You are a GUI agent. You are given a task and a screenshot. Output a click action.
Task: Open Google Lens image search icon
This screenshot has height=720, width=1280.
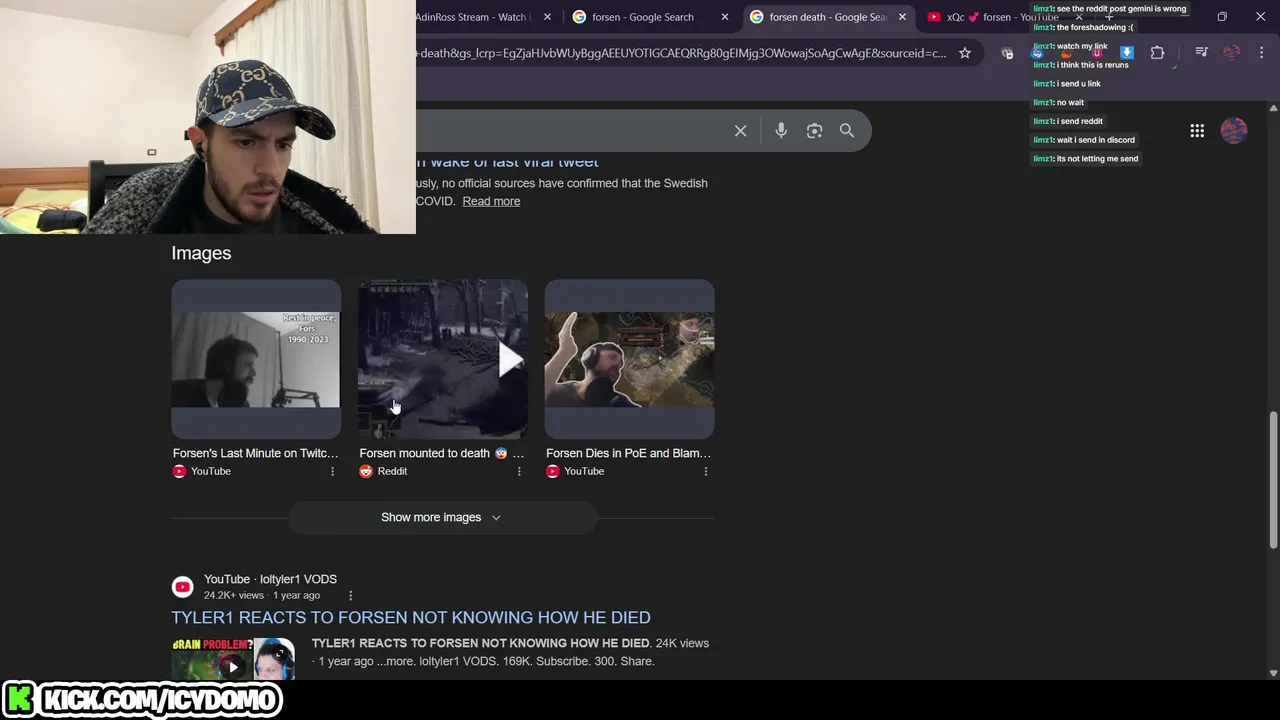[814, 131]
